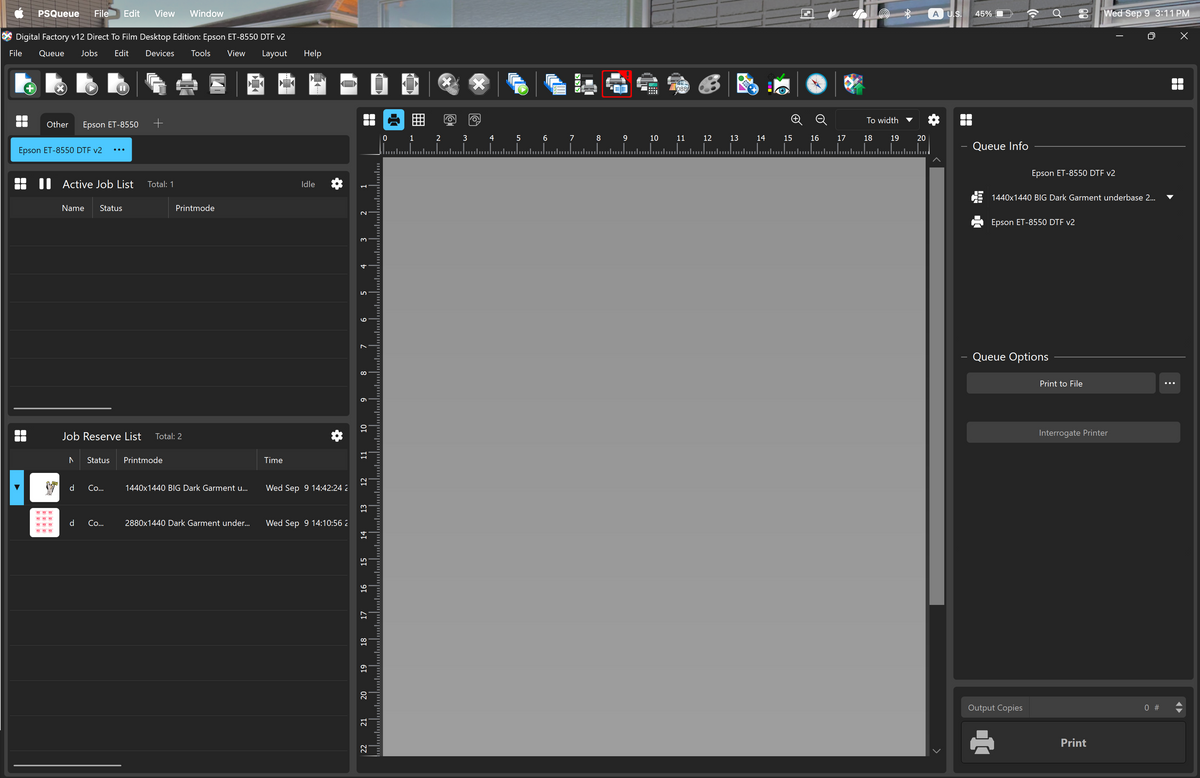Image resolution: width=1200 pixels, height=778 pixels.
Task: Click the Print to File button
Action: (1061, 383)
